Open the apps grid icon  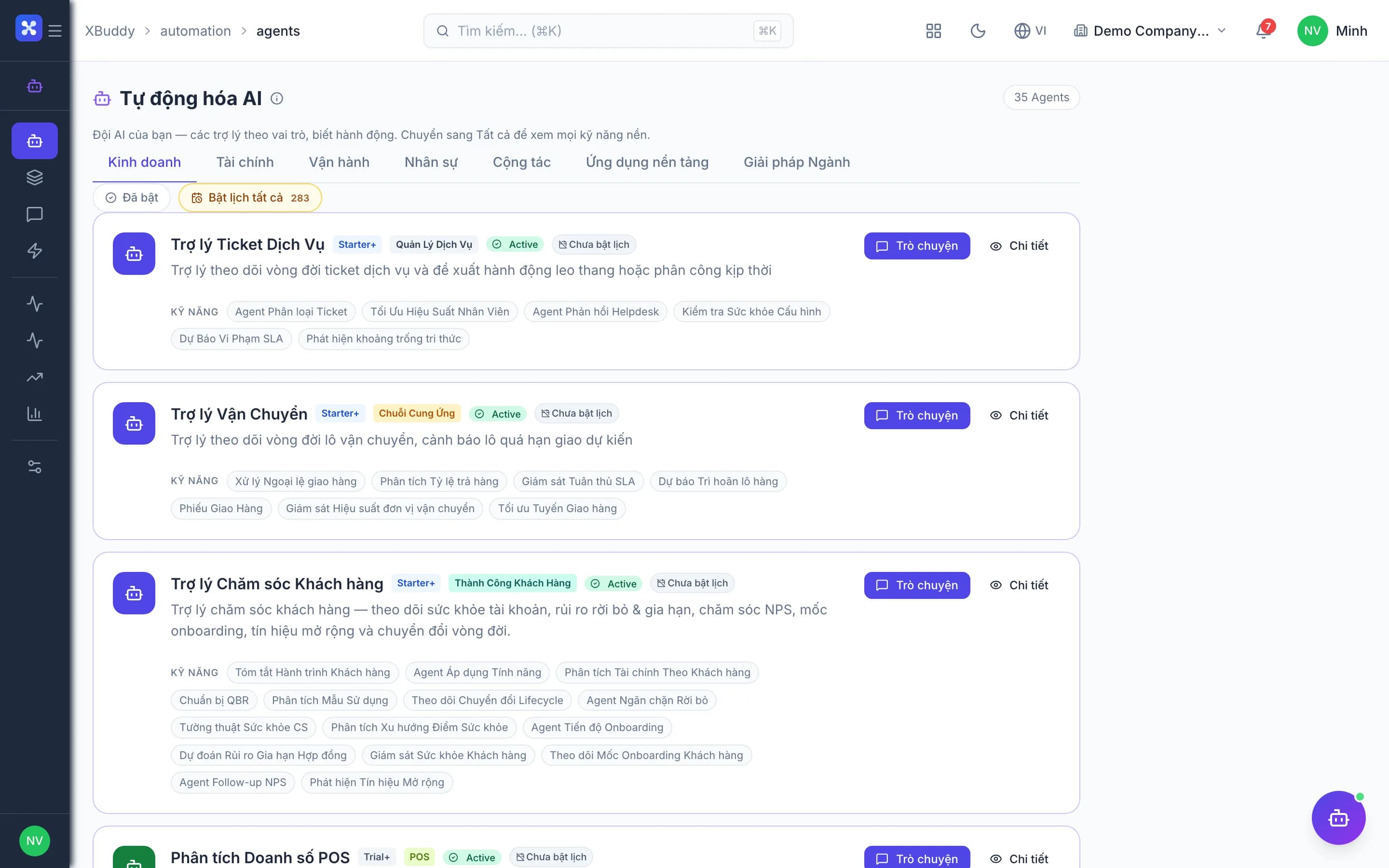pyautogui.click(x=933, y=31)
